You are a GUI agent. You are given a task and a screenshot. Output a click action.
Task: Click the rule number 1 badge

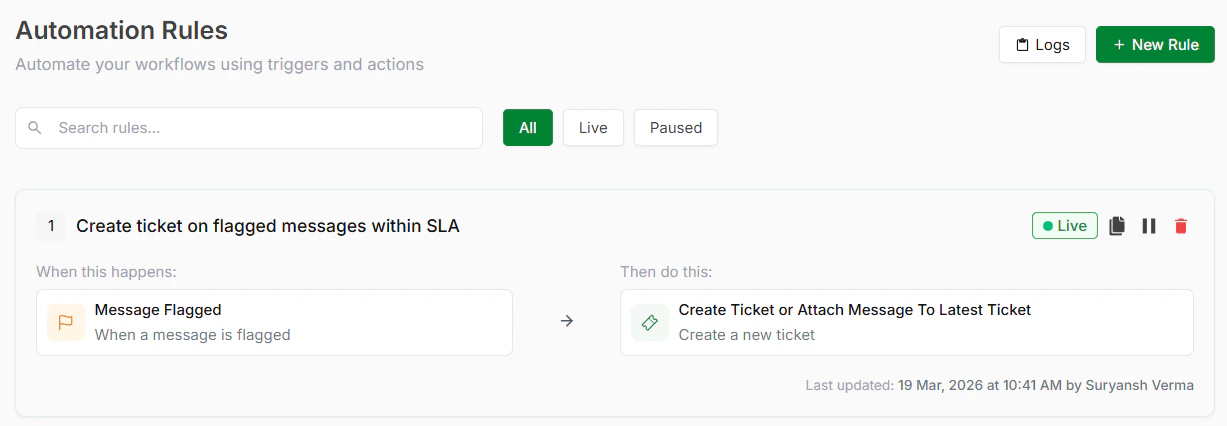[51, 226]
